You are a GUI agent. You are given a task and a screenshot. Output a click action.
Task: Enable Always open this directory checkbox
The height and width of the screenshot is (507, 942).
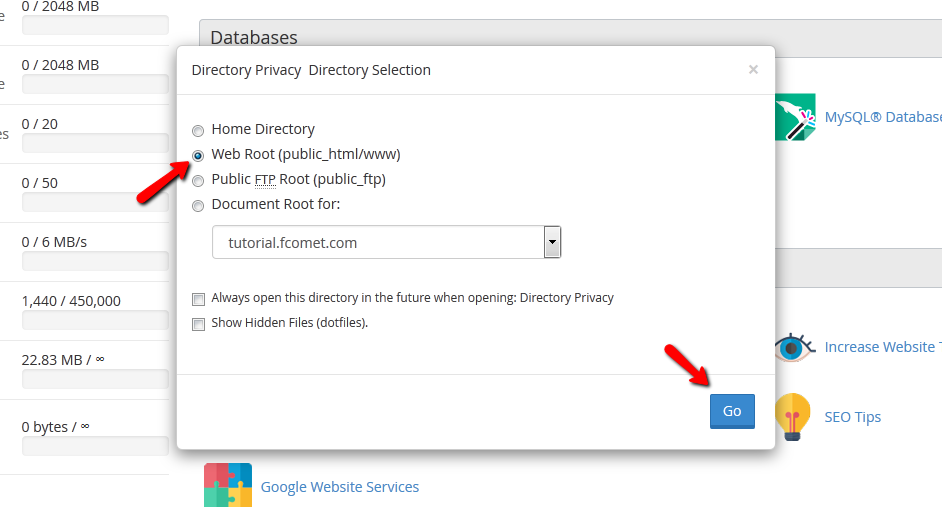pyautogui.click(x=198, y=298)
